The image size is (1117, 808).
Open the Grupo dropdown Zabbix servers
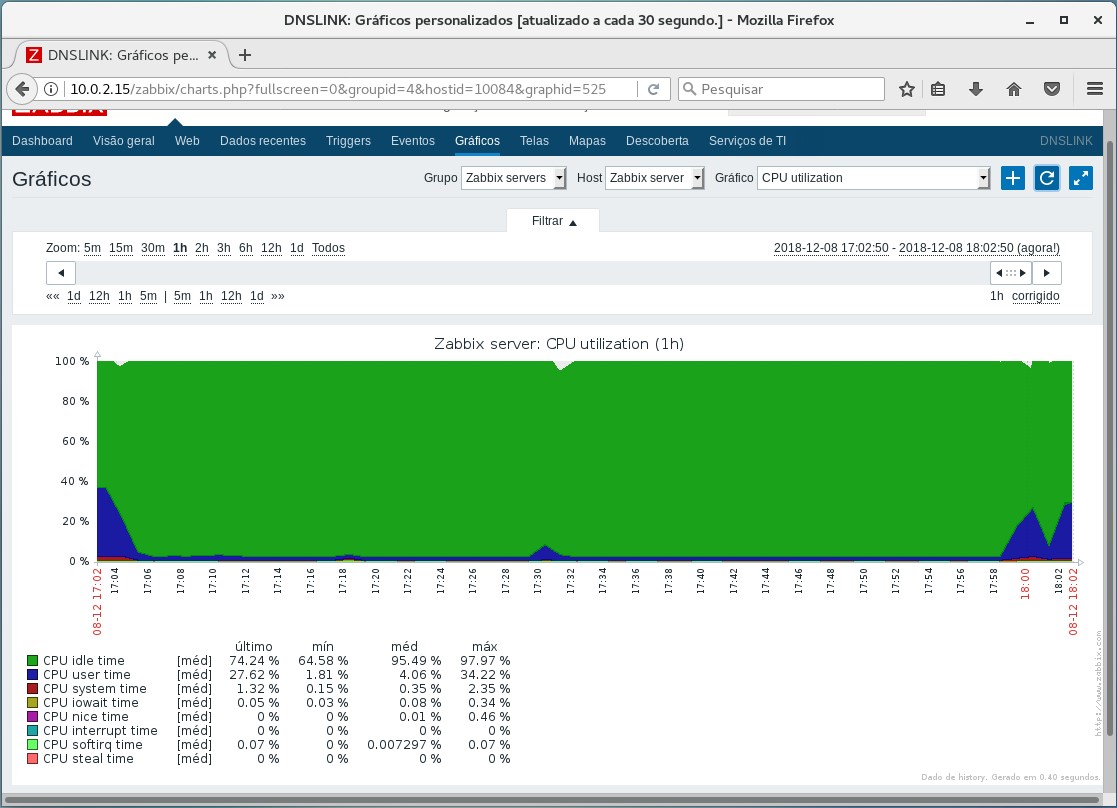514,178
